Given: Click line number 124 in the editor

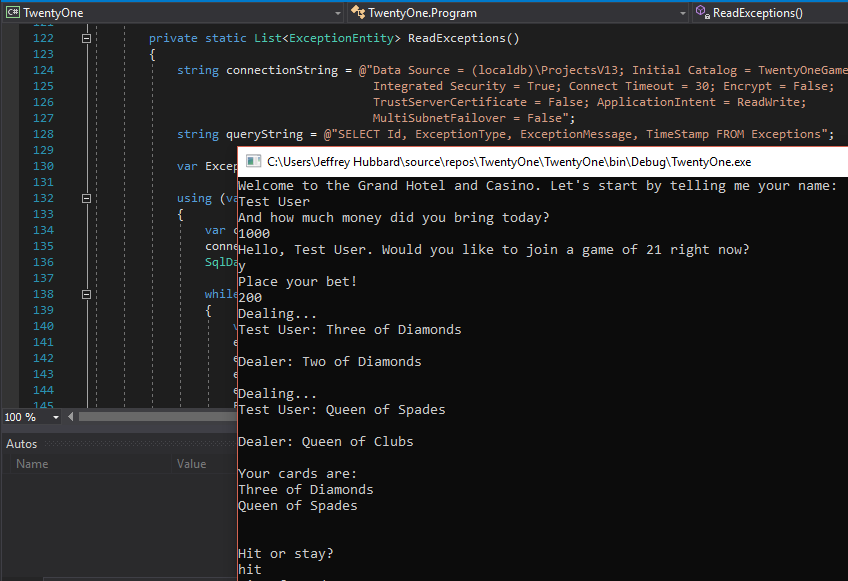Looking at the screenshot, I should click(43, 70).
